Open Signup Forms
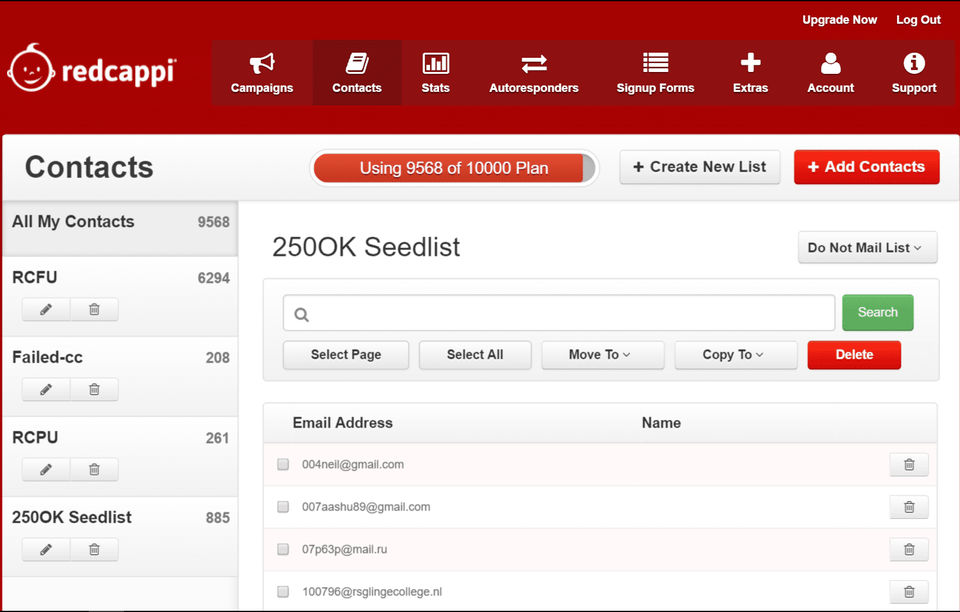Screen dimensions: 960x612 655,73
